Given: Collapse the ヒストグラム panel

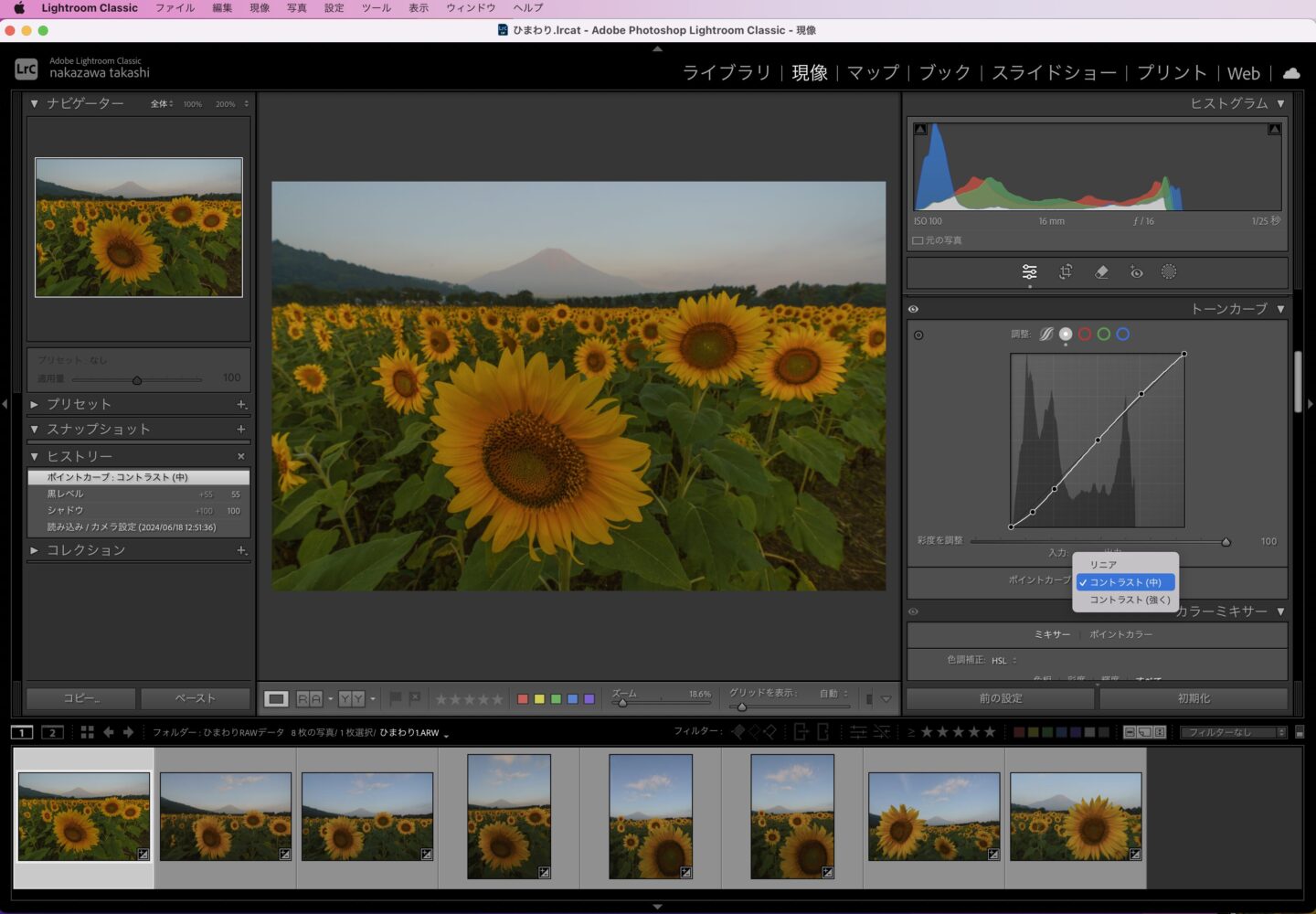Looking at the screenshot, I should (x=1280, y=103).
